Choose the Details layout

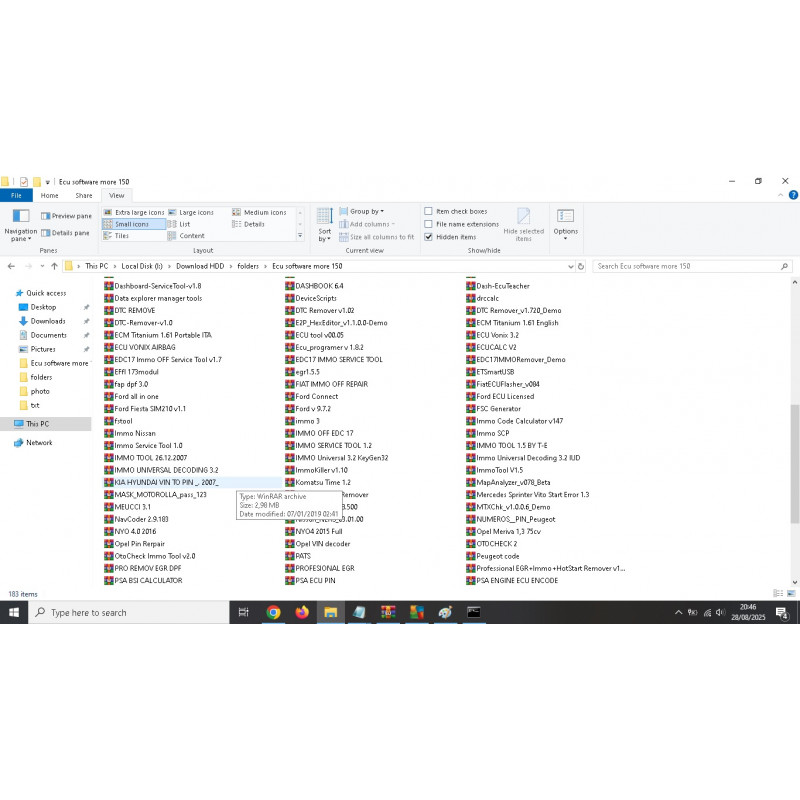coord(248,224)
